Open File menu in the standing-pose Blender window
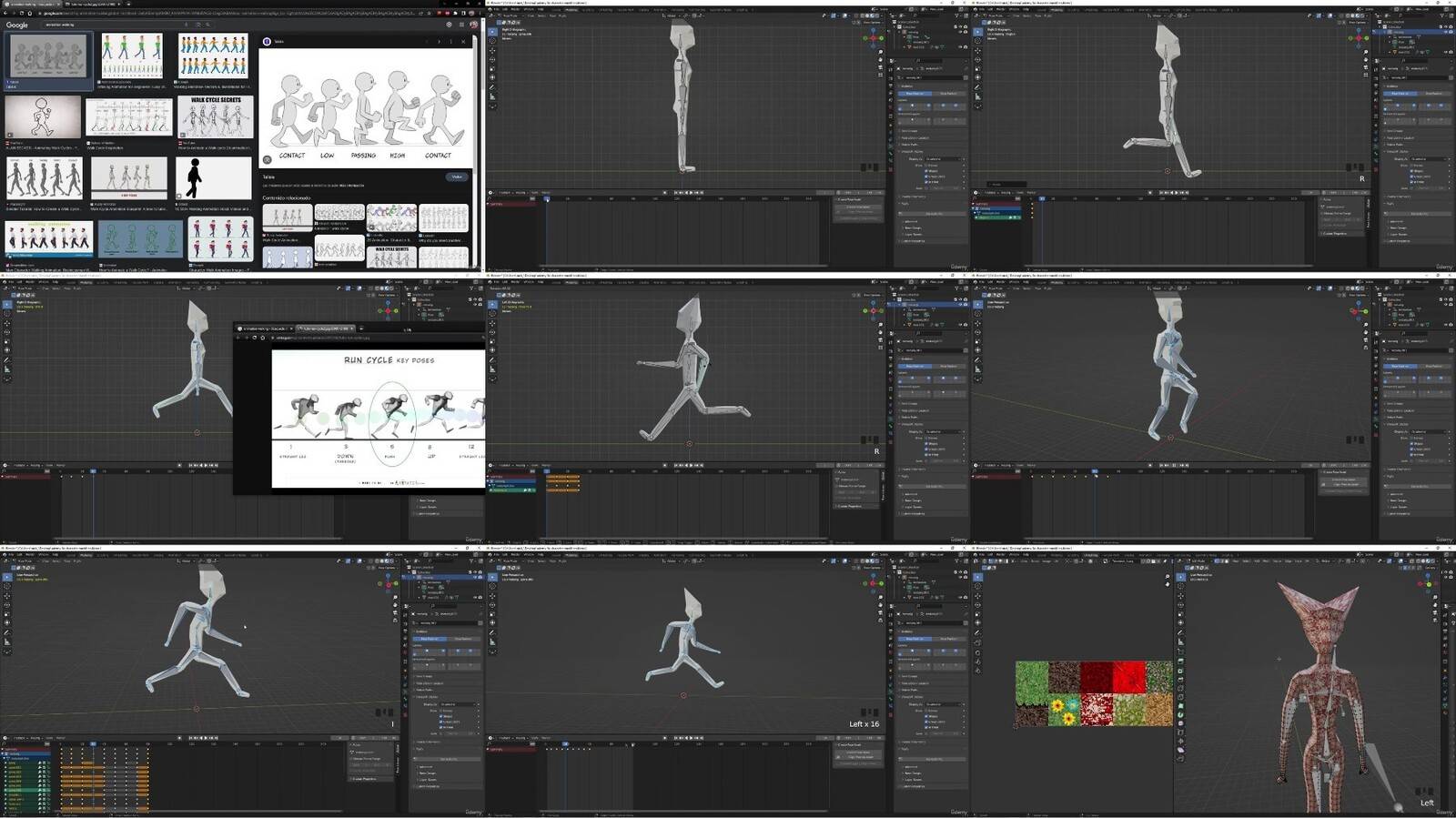1456x818 pixels. click(496, 9)
